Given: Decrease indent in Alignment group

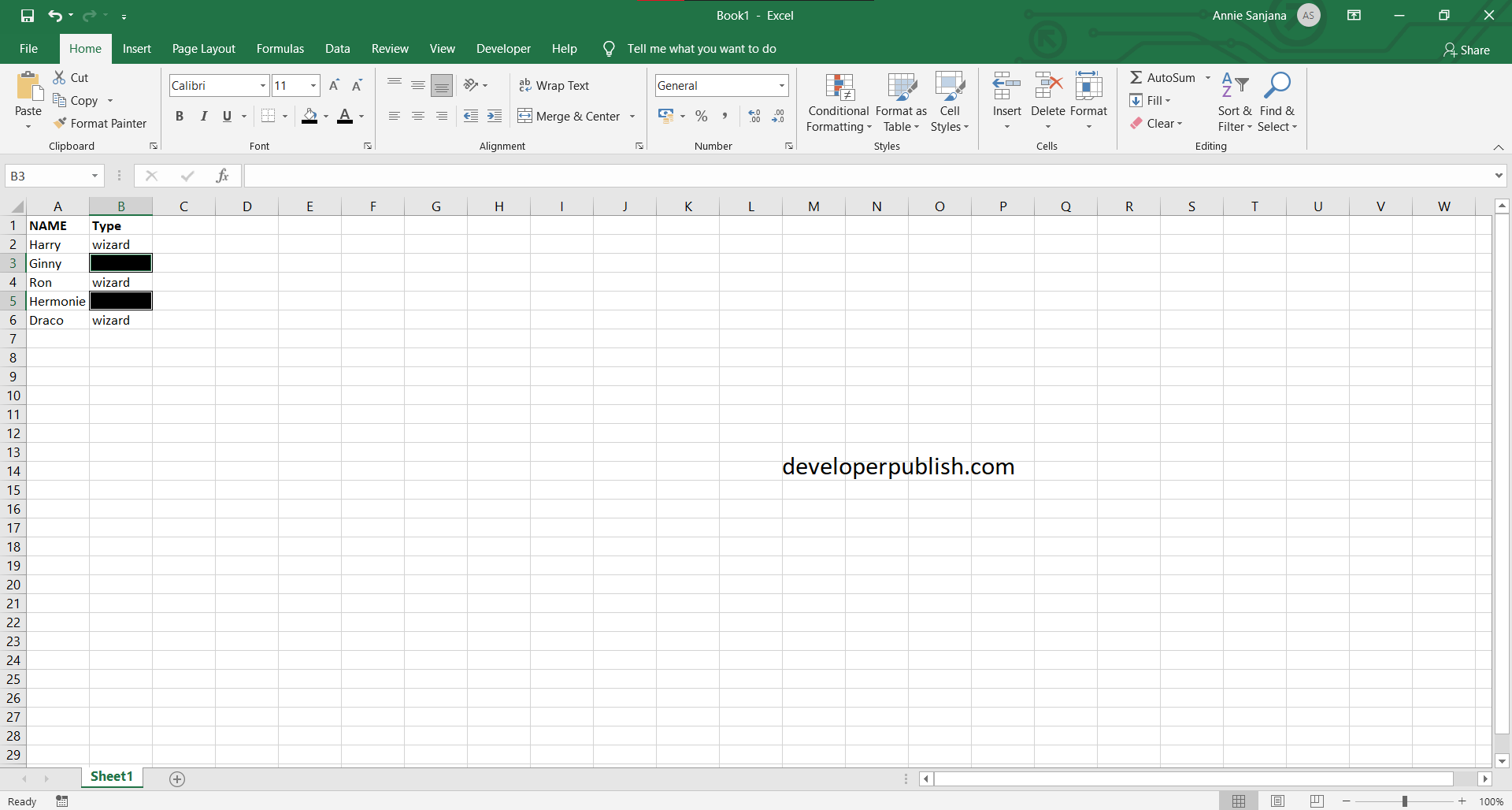Looking at the screenshot, I should [471, 116].
